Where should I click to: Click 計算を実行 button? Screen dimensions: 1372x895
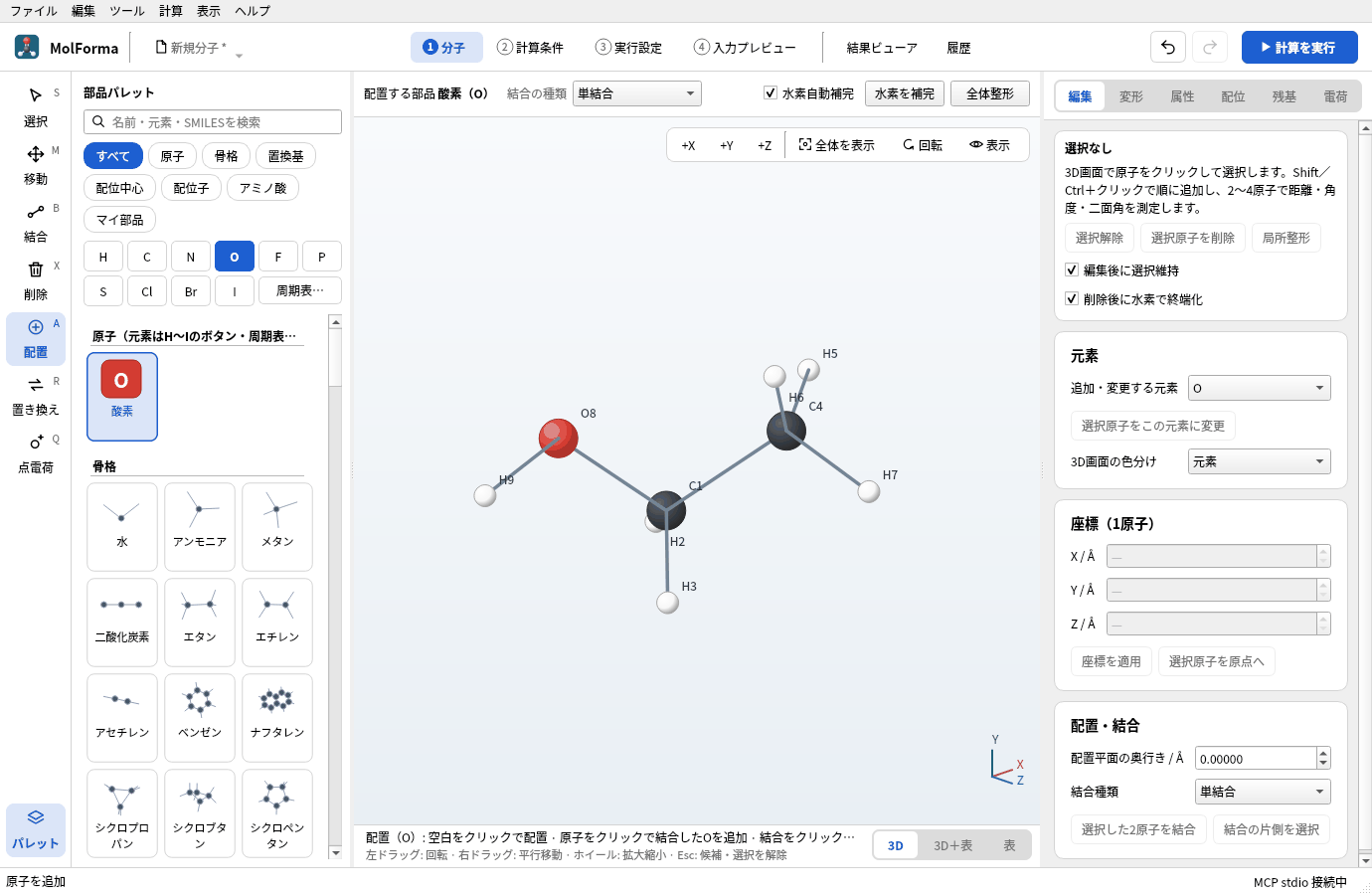pos(1299,47)
